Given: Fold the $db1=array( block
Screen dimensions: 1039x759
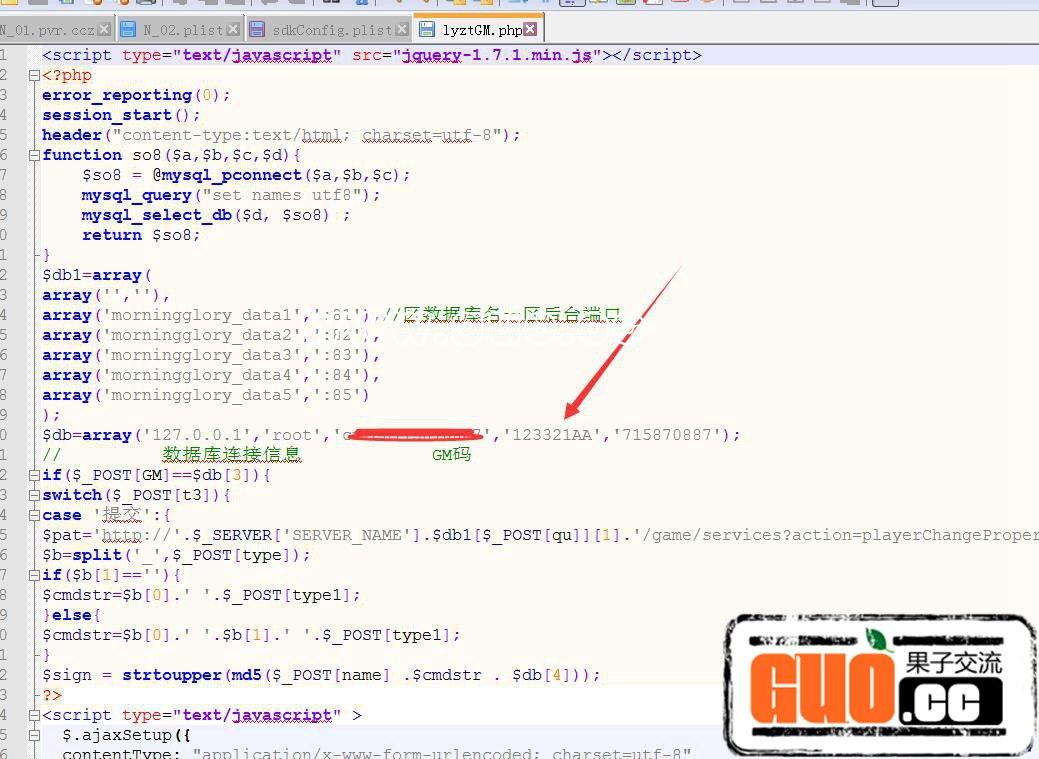Looking at the screenshot, I should tap(35, 275).
